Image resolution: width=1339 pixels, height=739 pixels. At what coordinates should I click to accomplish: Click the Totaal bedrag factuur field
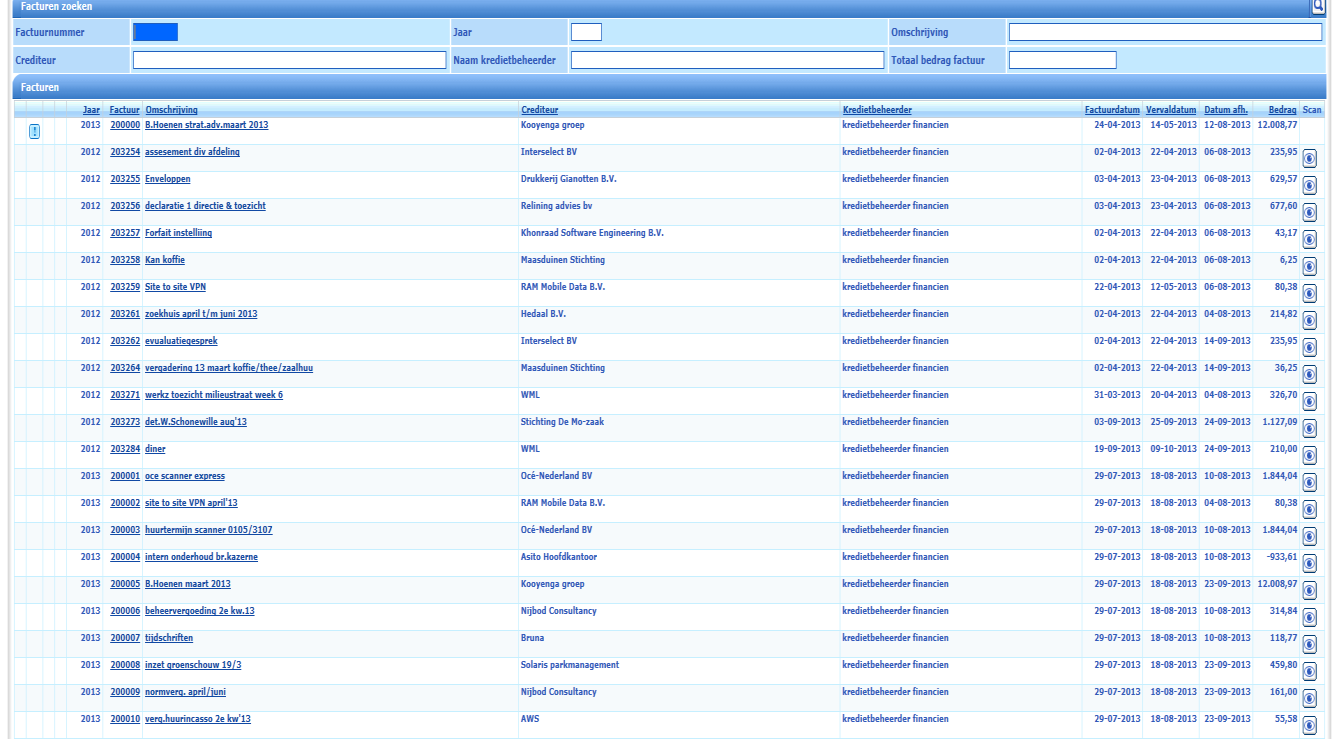pyautogui.click(x=1062, y=60)
